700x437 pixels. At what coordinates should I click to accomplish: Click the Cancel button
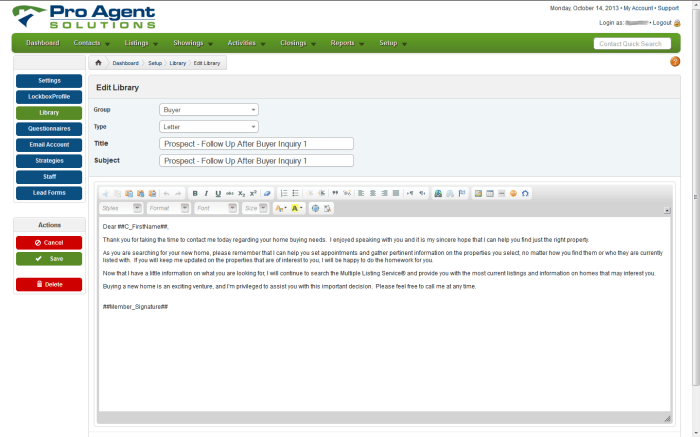tap(49, 243)
